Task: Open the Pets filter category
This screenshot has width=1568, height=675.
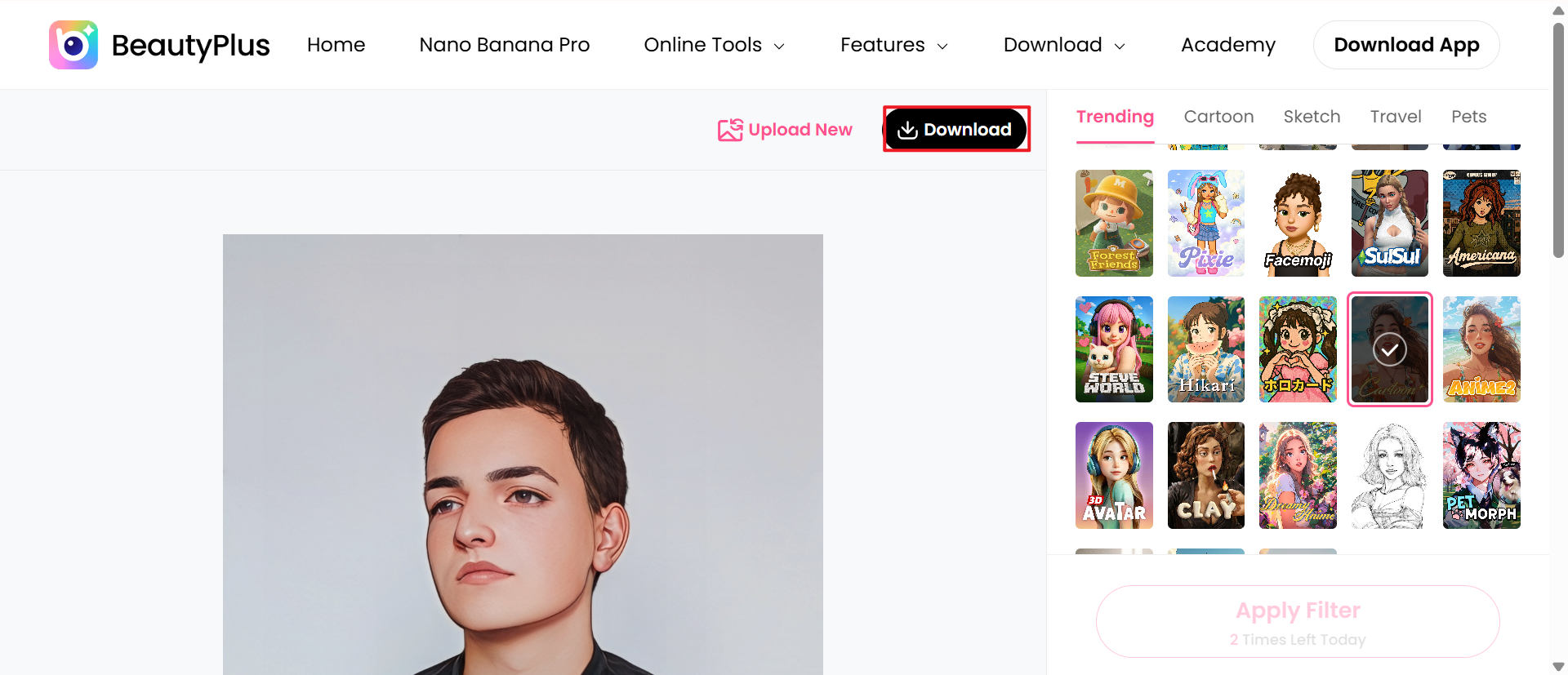Action: (x=1468, y=117)
